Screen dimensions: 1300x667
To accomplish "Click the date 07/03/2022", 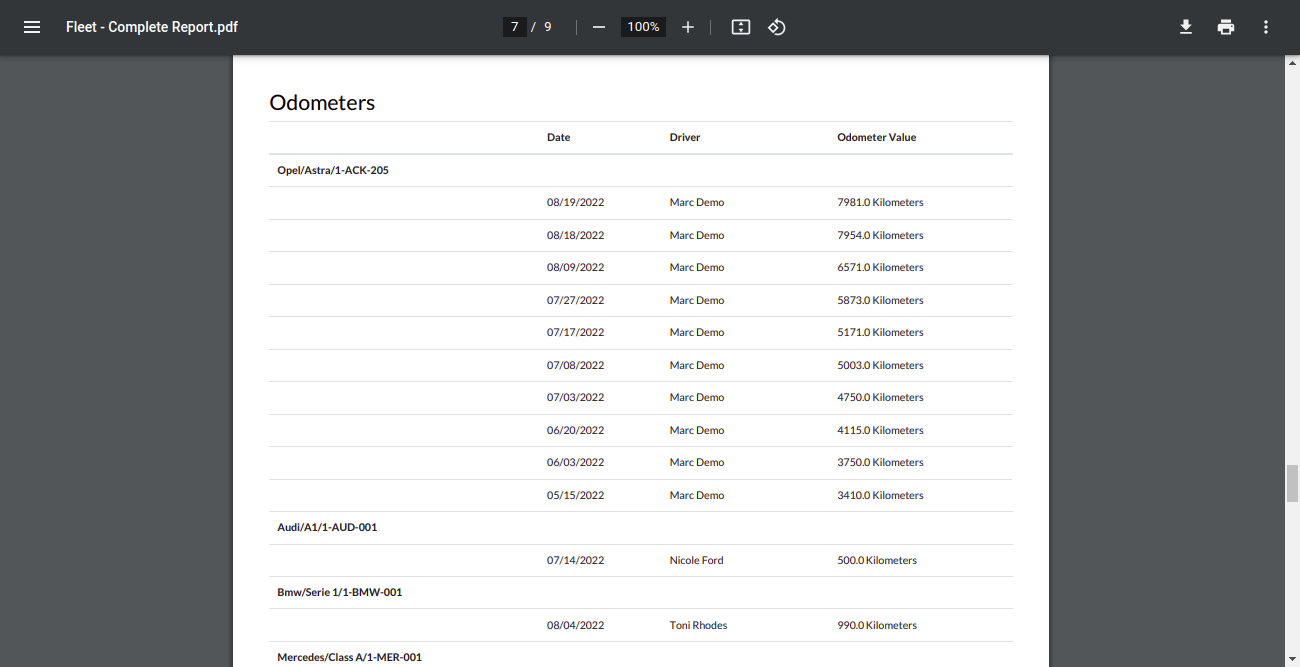I will 575,397.
